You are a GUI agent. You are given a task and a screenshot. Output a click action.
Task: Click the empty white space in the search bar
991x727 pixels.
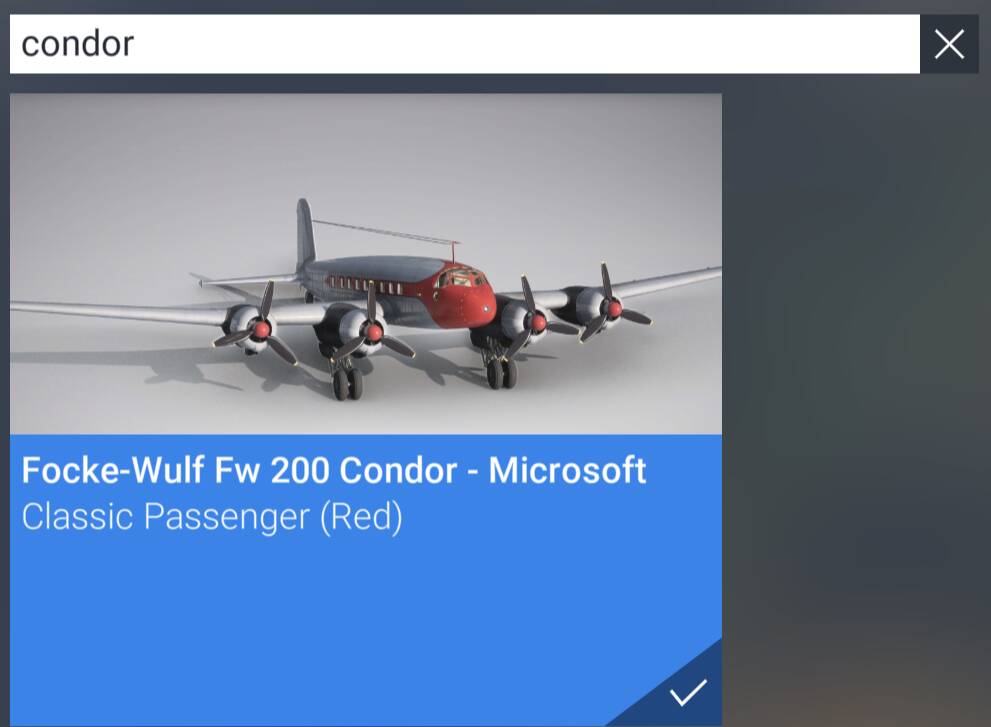525,44
